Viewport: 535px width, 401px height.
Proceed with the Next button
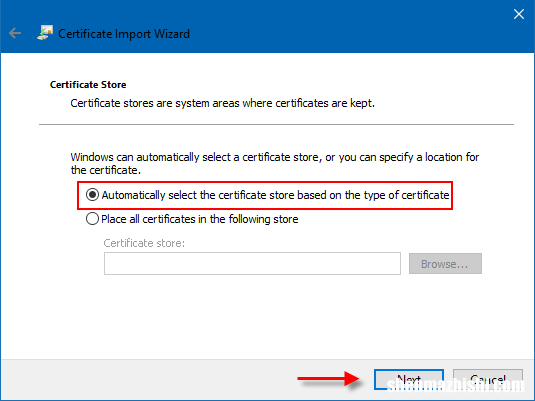[409, 379]
